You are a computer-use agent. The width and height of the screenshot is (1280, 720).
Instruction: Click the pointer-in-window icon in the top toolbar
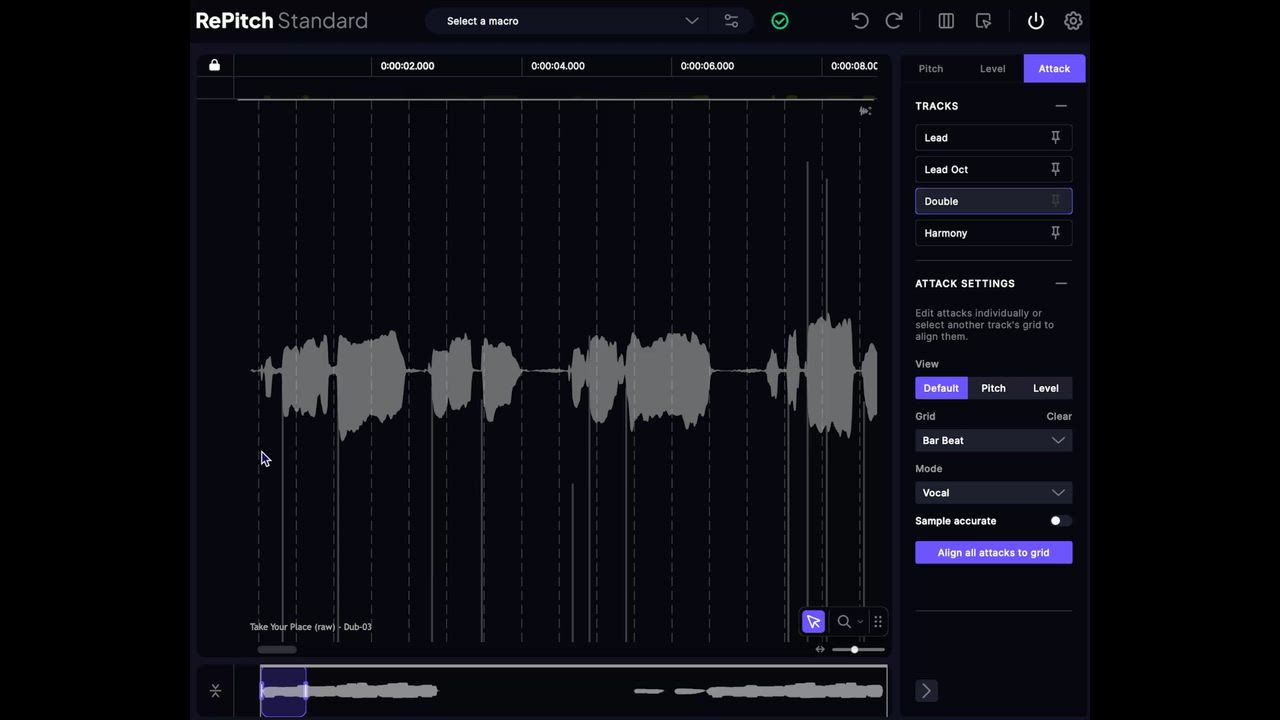point(983,21)
